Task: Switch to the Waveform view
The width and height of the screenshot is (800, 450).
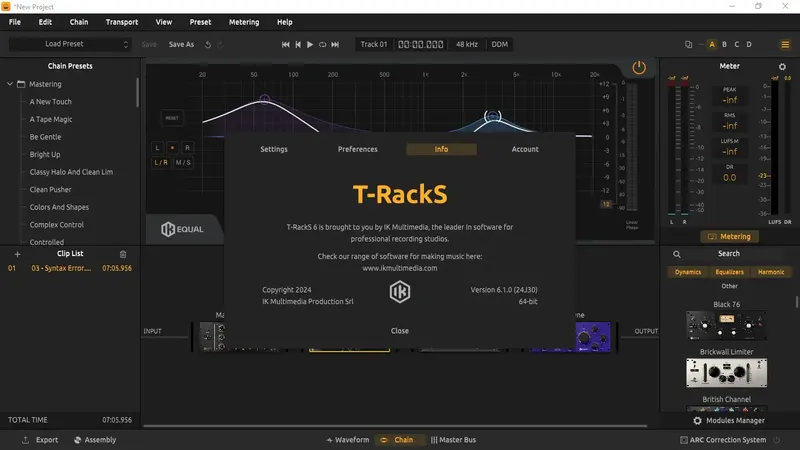Action: (347, 440)
